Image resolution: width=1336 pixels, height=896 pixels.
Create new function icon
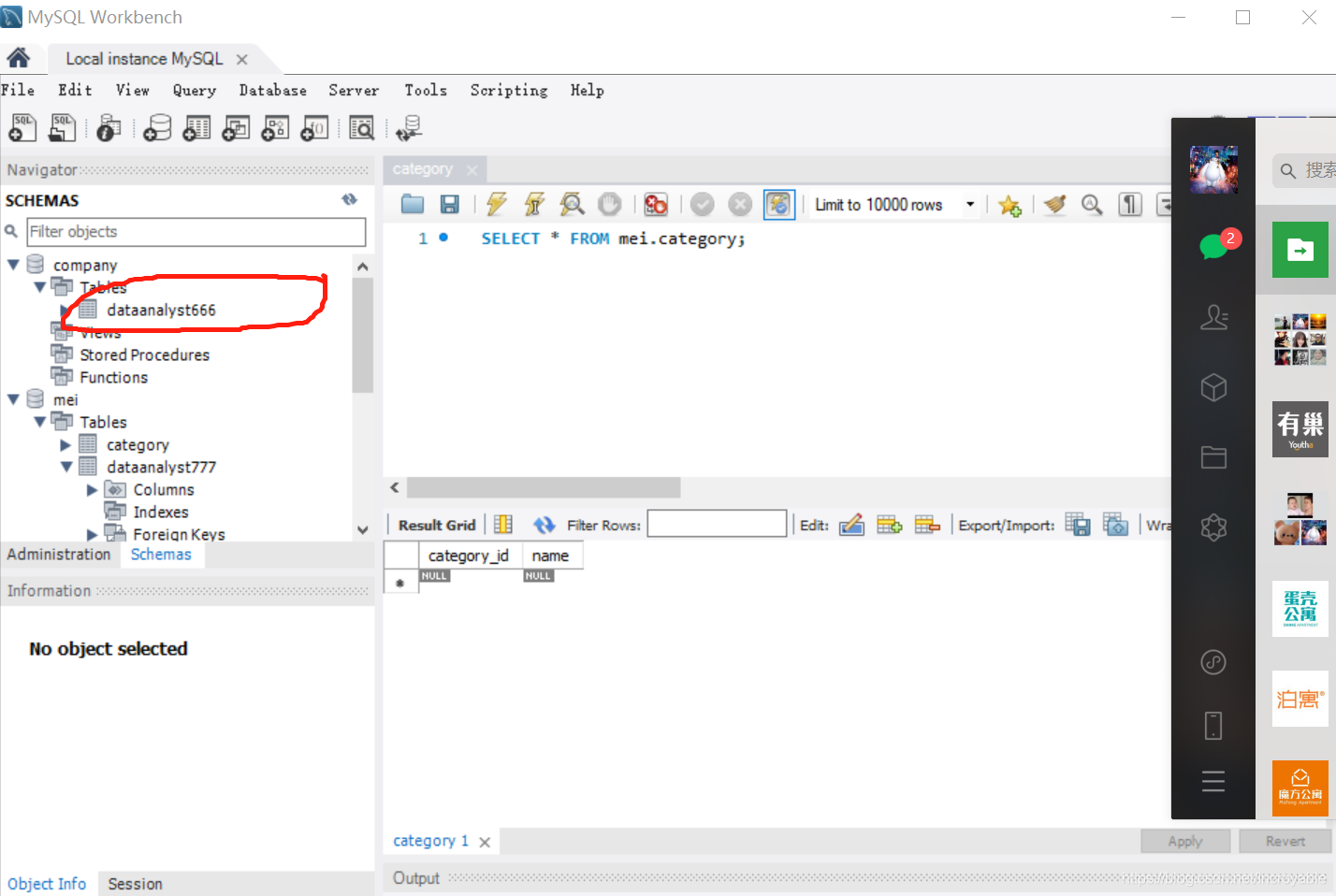click(314, 127)
